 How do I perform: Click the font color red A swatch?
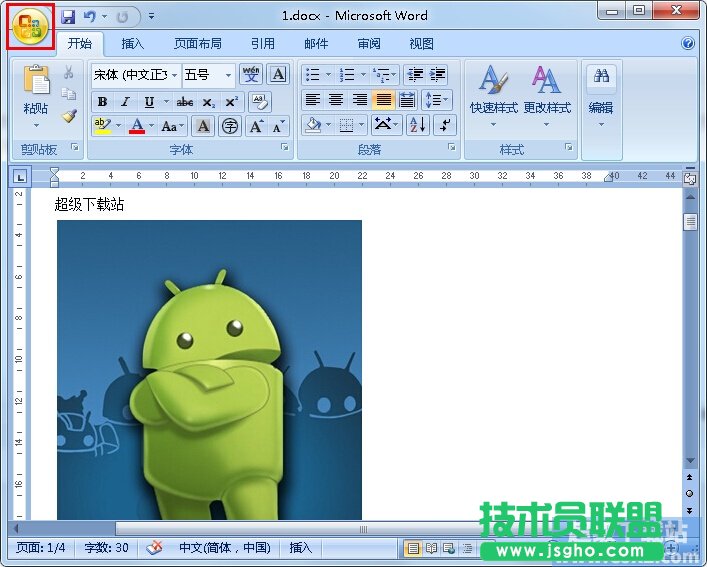click(137, 126)
